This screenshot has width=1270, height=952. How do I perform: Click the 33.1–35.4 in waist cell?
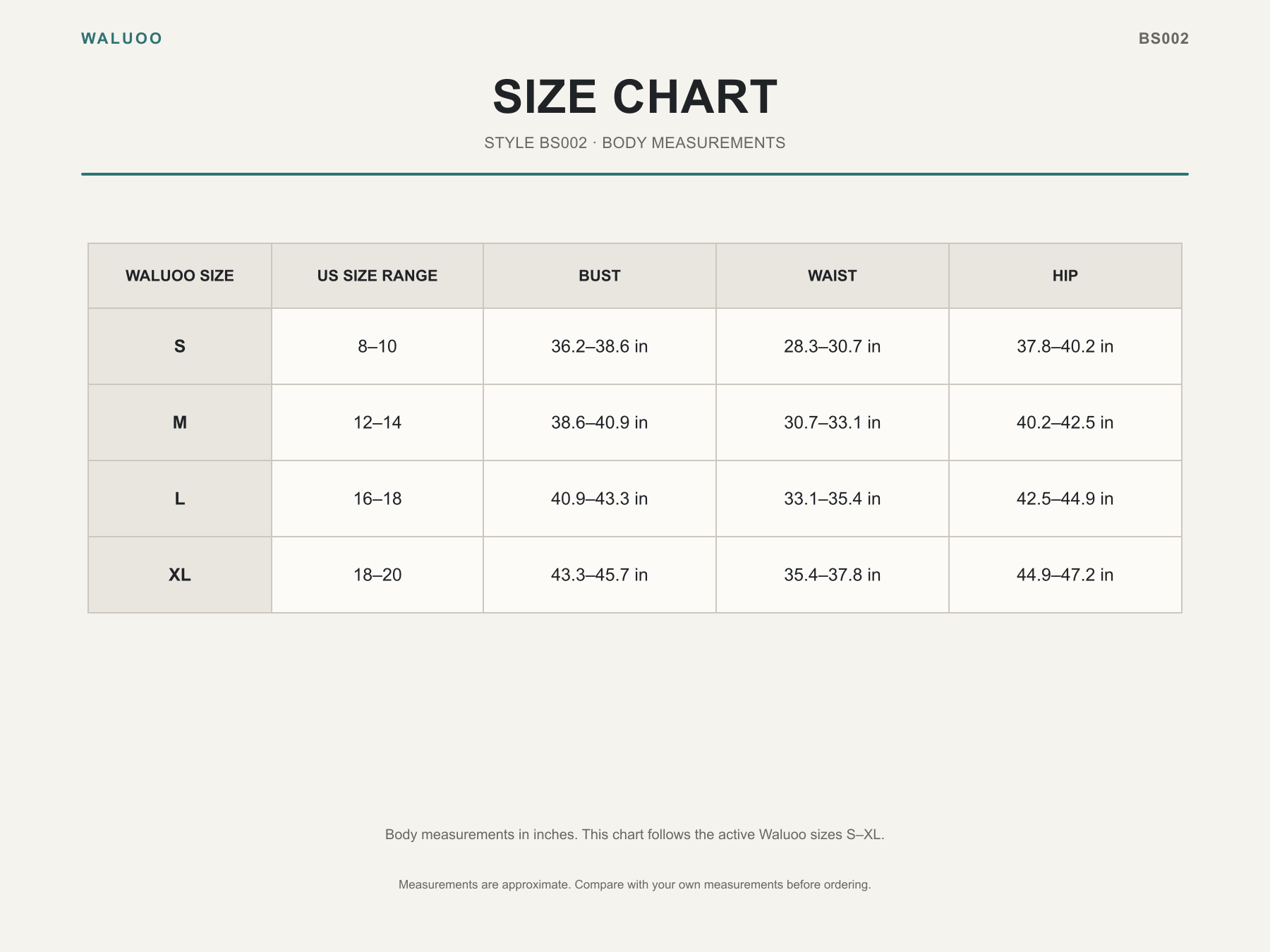tap(833, 499)
